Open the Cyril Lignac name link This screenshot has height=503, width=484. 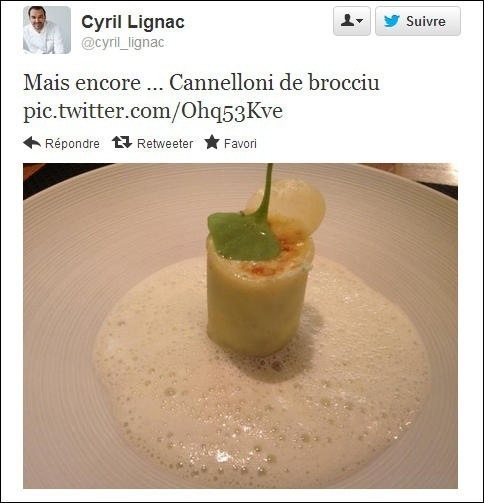pyautogui.click(x=133, y=22)
